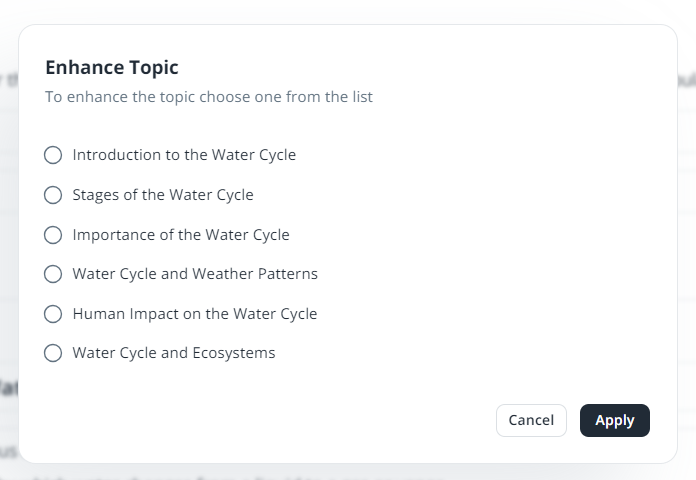Screen dimensions: 696x480
Task: Click the Apply button
Action: (x=614, y=421)
